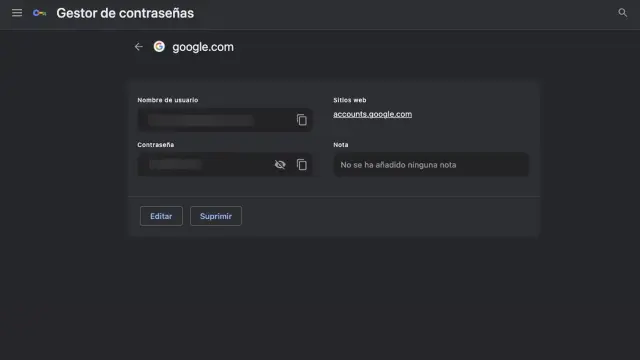Click the Nota label
The width and height of the screenshot is (640, 360).
pyautogui.click(x=341, y=144)
